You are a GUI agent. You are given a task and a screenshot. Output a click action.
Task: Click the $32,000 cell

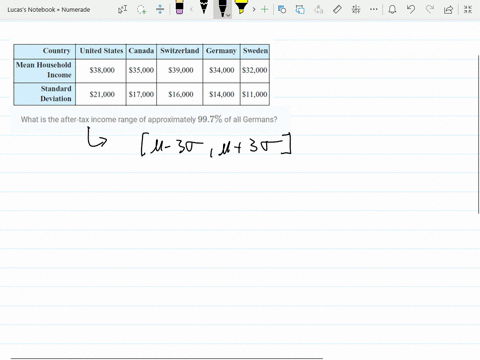[255, 70]
